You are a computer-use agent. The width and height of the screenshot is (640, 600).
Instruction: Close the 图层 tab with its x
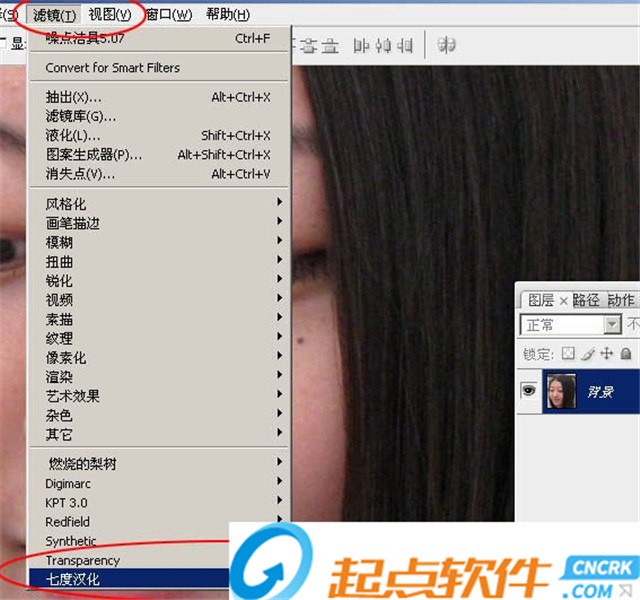(x=564, y=301)
